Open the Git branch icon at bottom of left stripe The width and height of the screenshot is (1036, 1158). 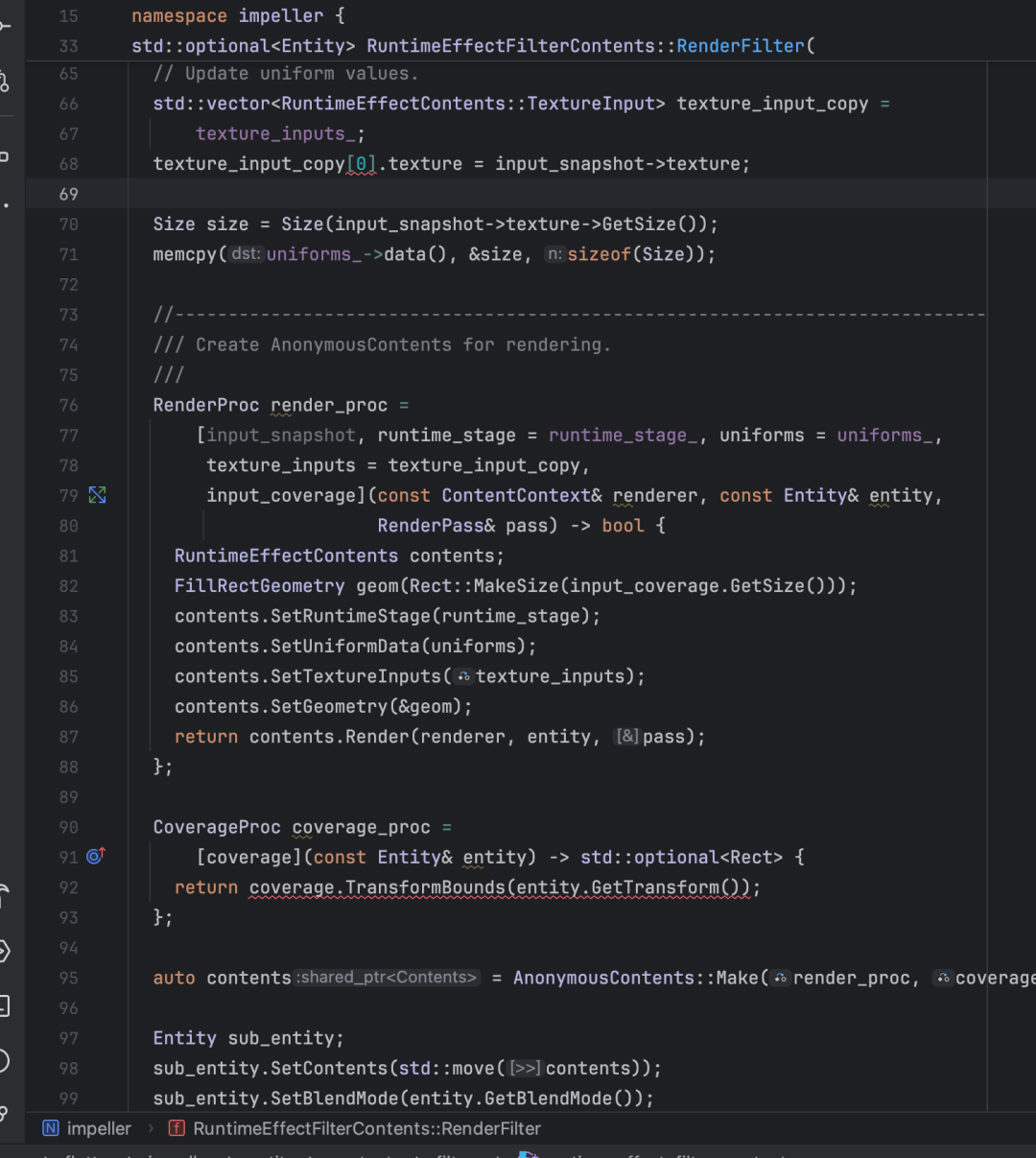4,1113
